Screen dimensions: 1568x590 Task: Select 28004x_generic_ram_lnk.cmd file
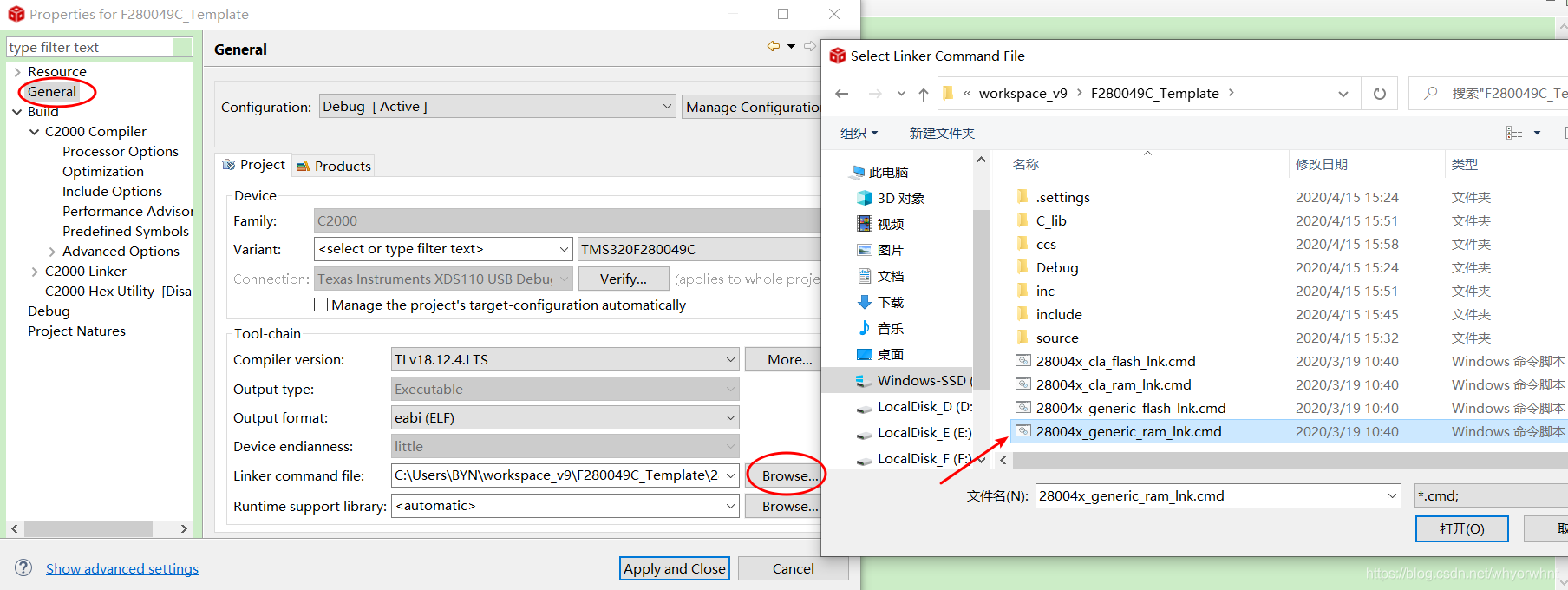tap(1128, 431)
